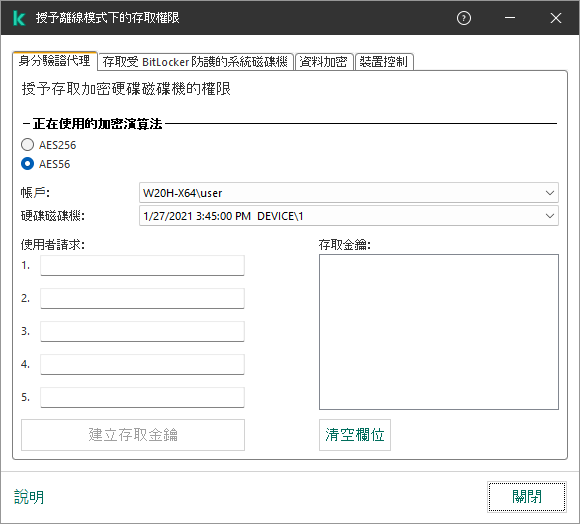Image resolution: width=580 pixels, height=524 pixels.
Task: Focus user request input field 5
Action: [142, 397]
